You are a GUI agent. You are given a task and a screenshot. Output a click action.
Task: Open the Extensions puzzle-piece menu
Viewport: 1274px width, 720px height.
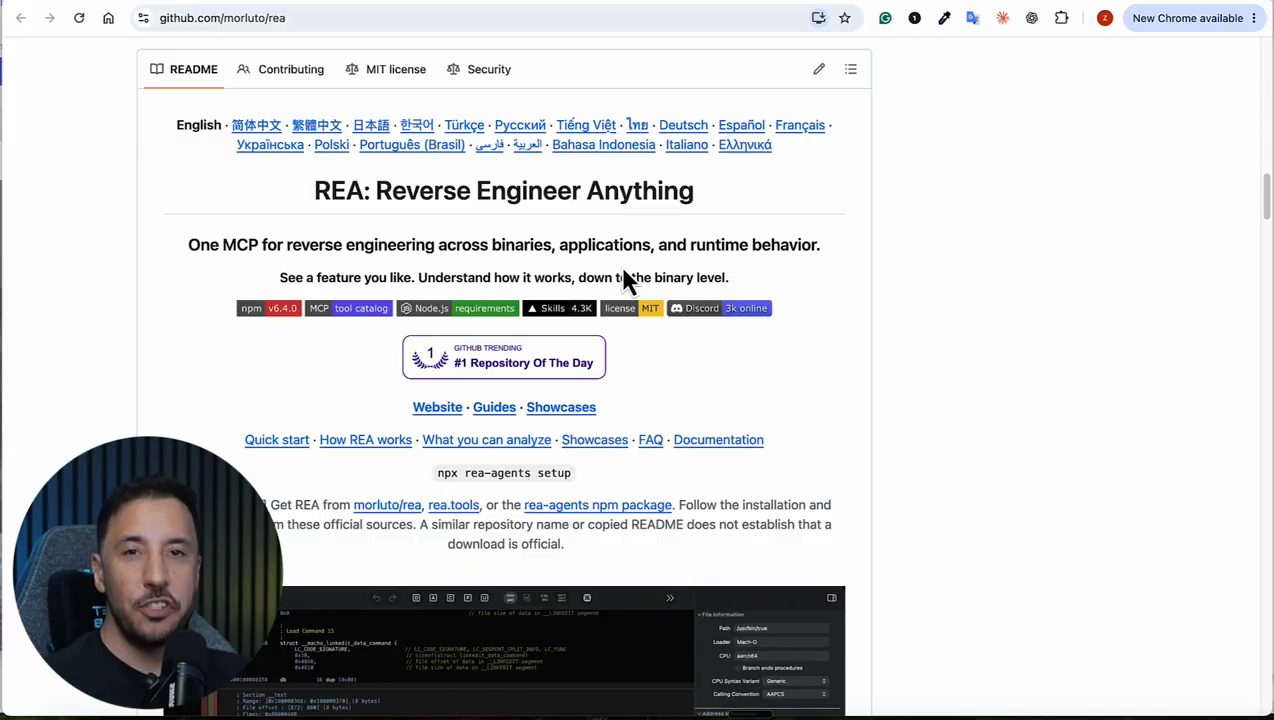[x=1062, y=18]
